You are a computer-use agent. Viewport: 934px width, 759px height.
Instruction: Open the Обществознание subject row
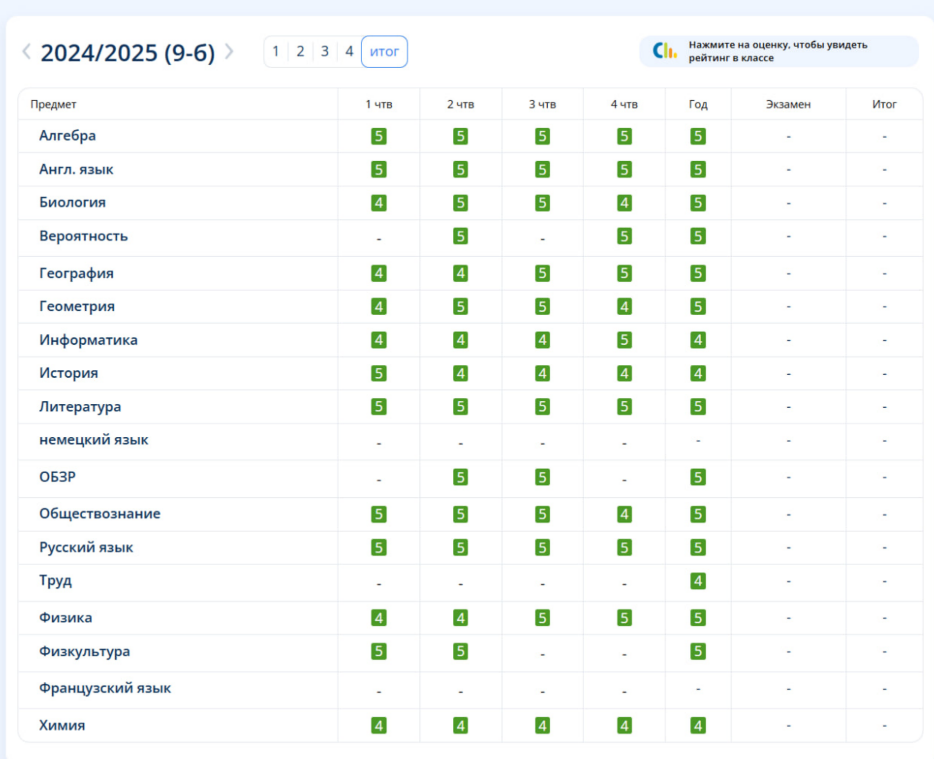click(99, 514)
